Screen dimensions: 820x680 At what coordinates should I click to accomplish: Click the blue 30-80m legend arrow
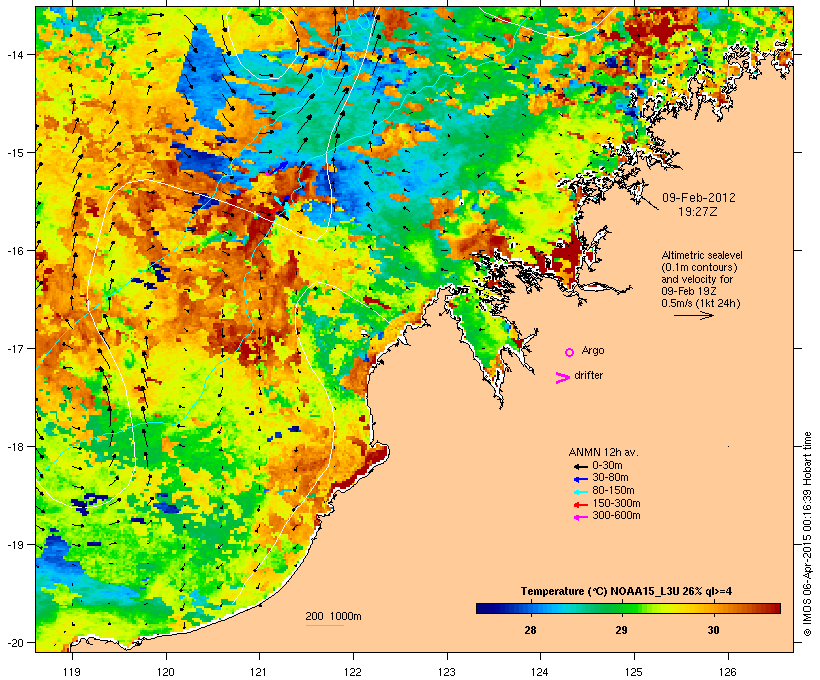580,479
